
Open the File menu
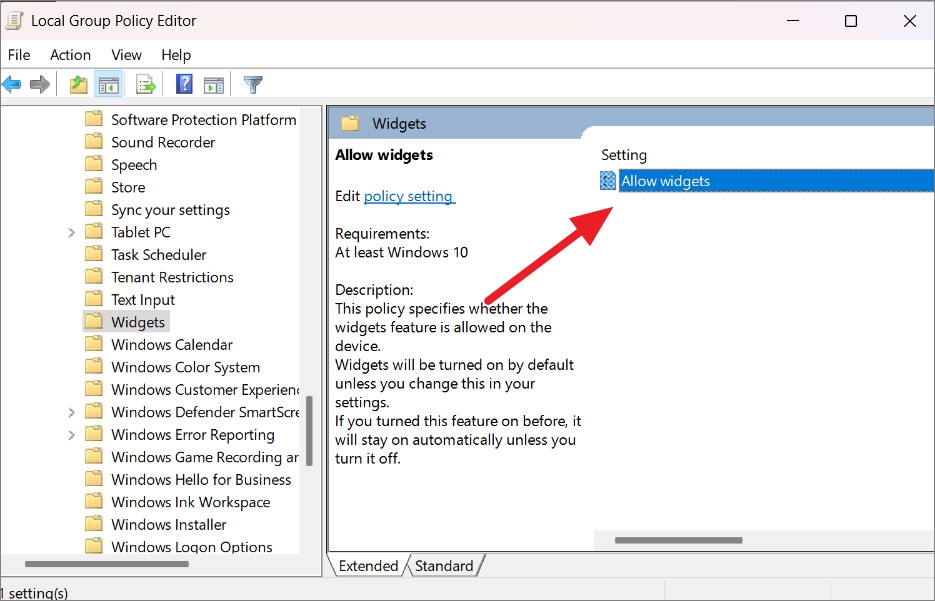[19, 55]
